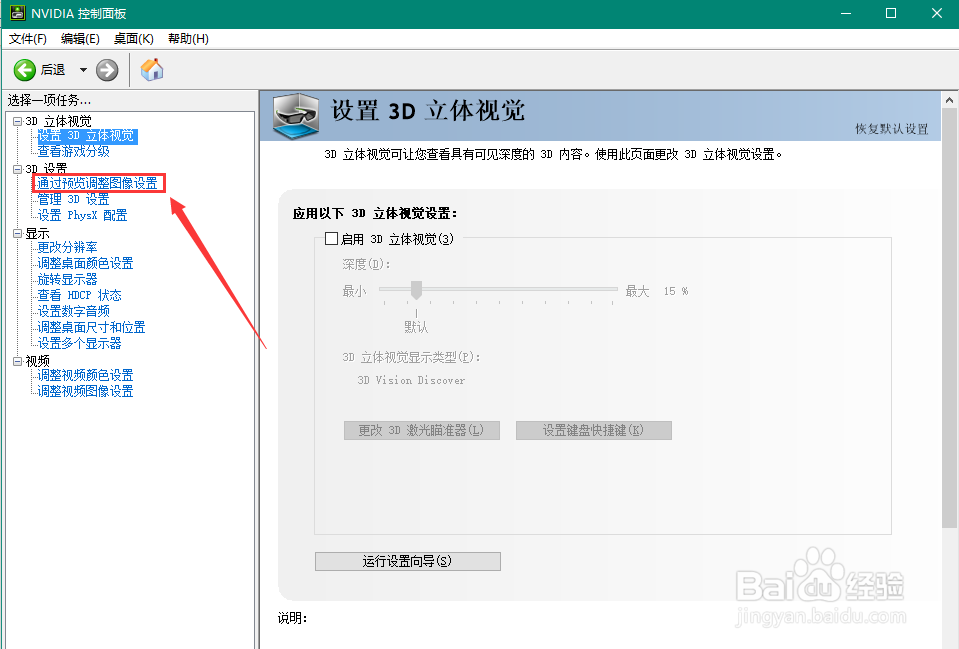Open 调整视频图像设置 task
The width and height of the screenshot is (959, 649).
point(86,391)
